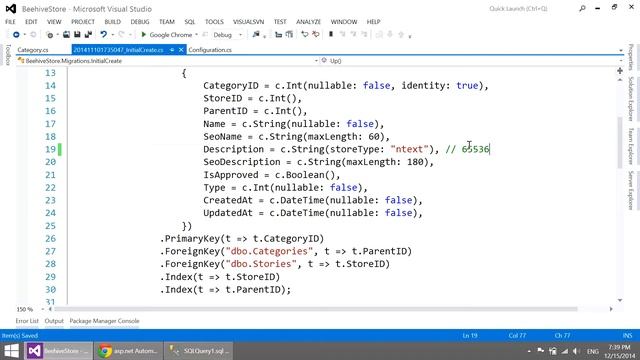
Task: Click the Save All toolbar icon
Action: (x=88, y=35)
